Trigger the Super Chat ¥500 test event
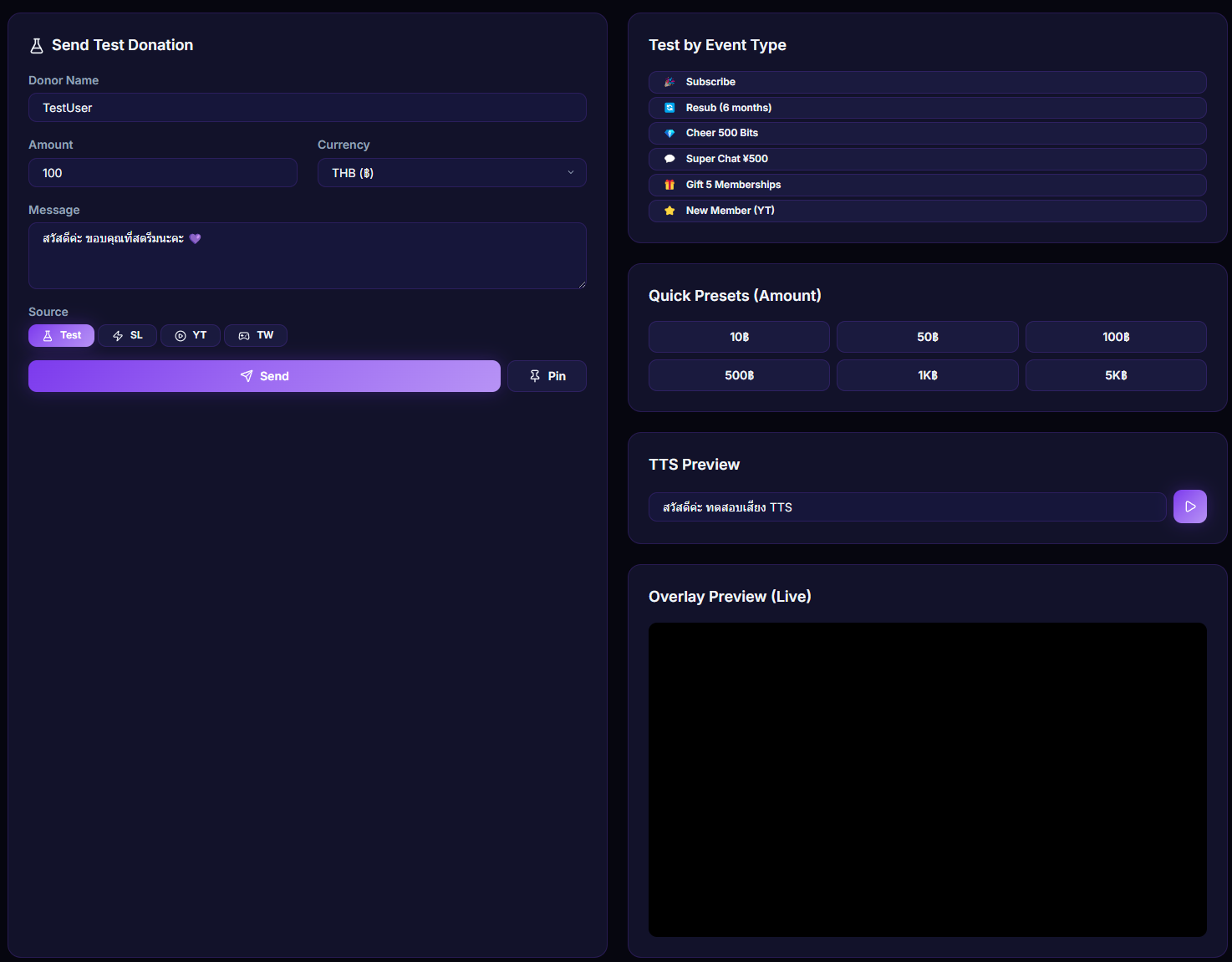1232x962 pixels. coord(928,159)
